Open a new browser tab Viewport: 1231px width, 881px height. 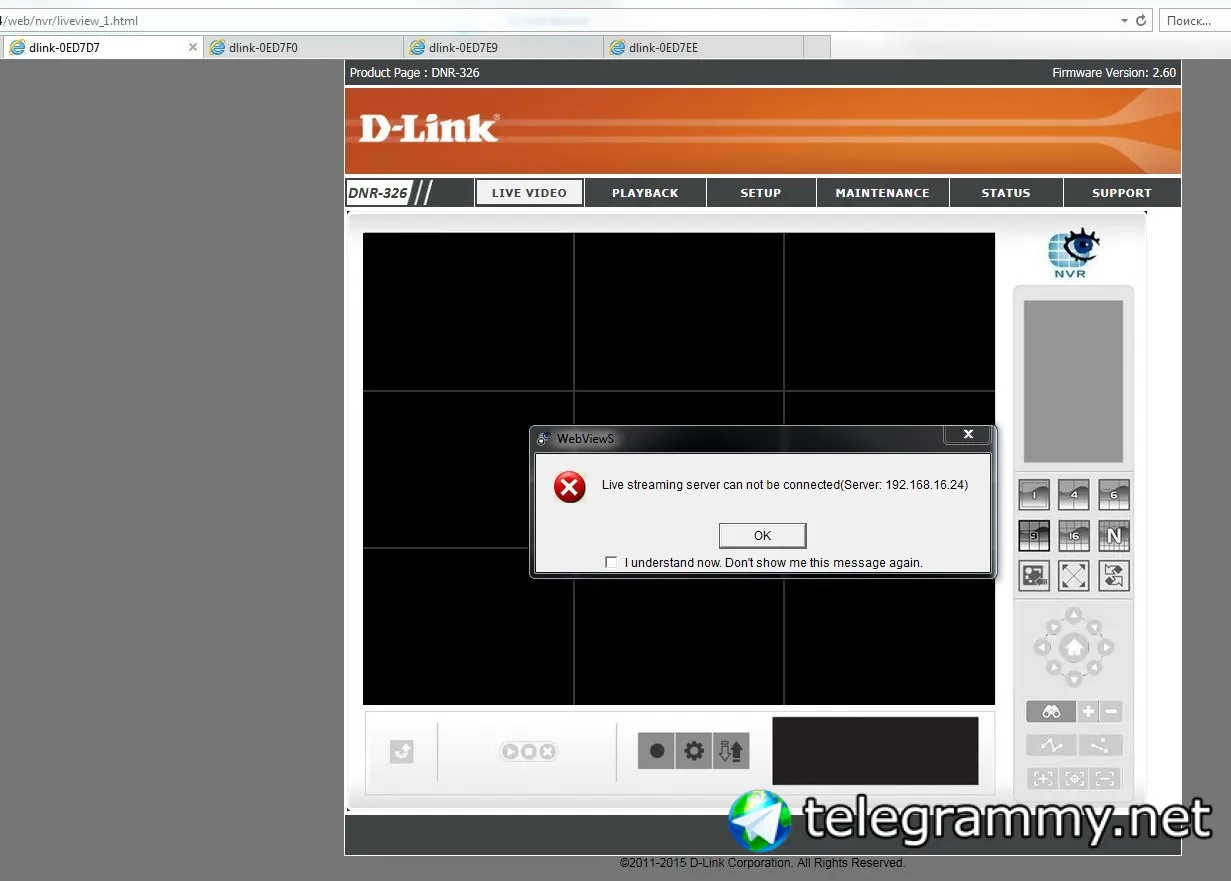click(817, 47)
